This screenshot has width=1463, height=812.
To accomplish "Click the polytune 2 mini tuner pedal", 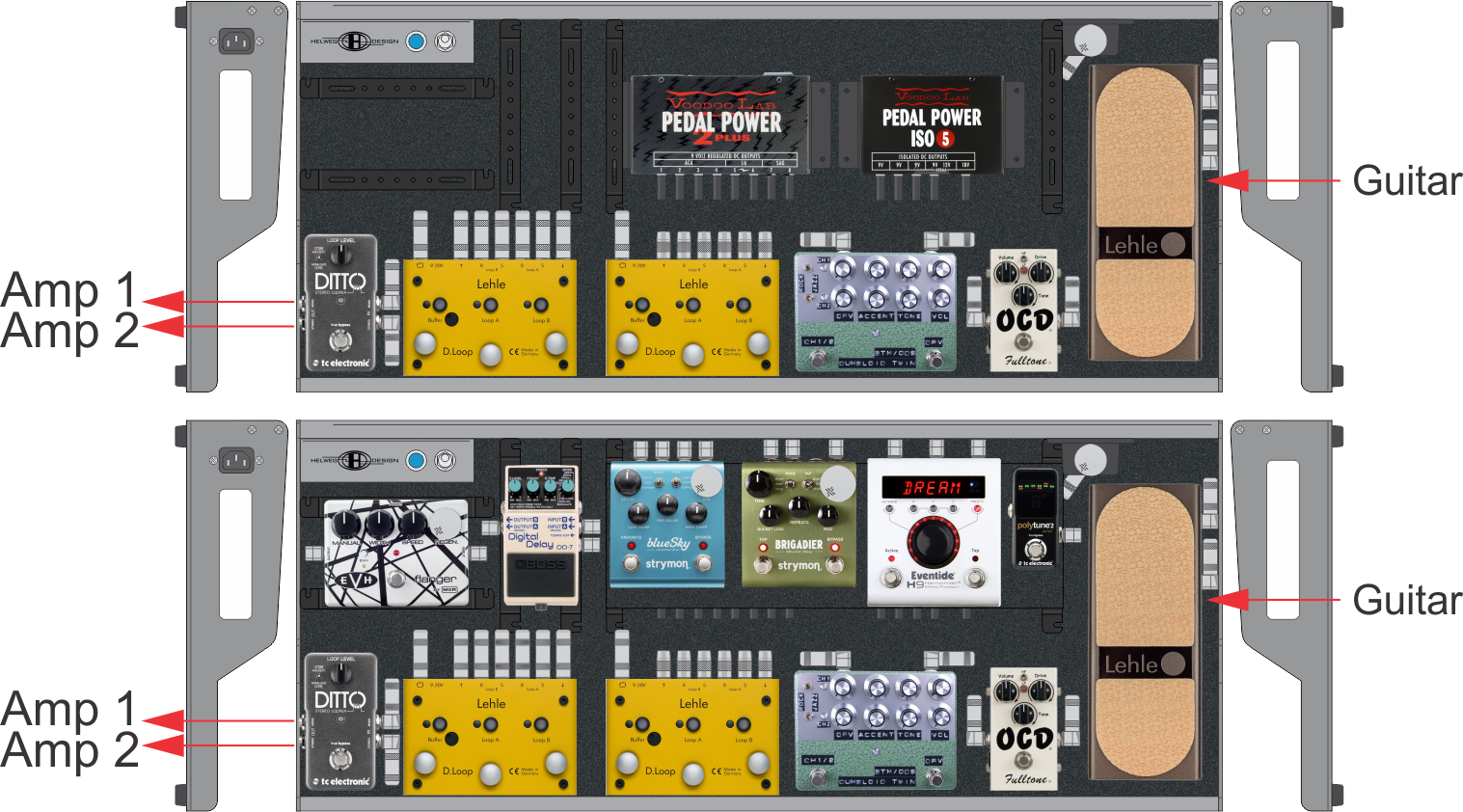I will click(x=1036, y=519).
